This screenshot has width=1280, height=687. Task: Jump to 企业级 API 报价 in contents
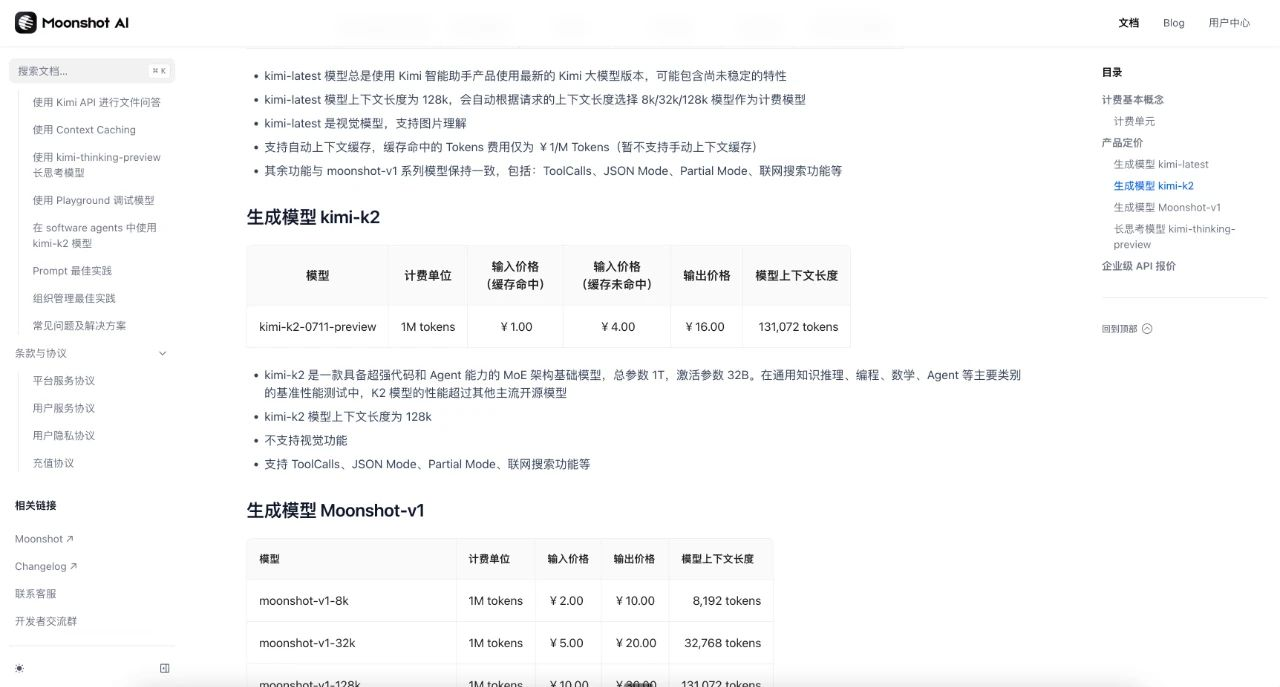[1139, 266]
